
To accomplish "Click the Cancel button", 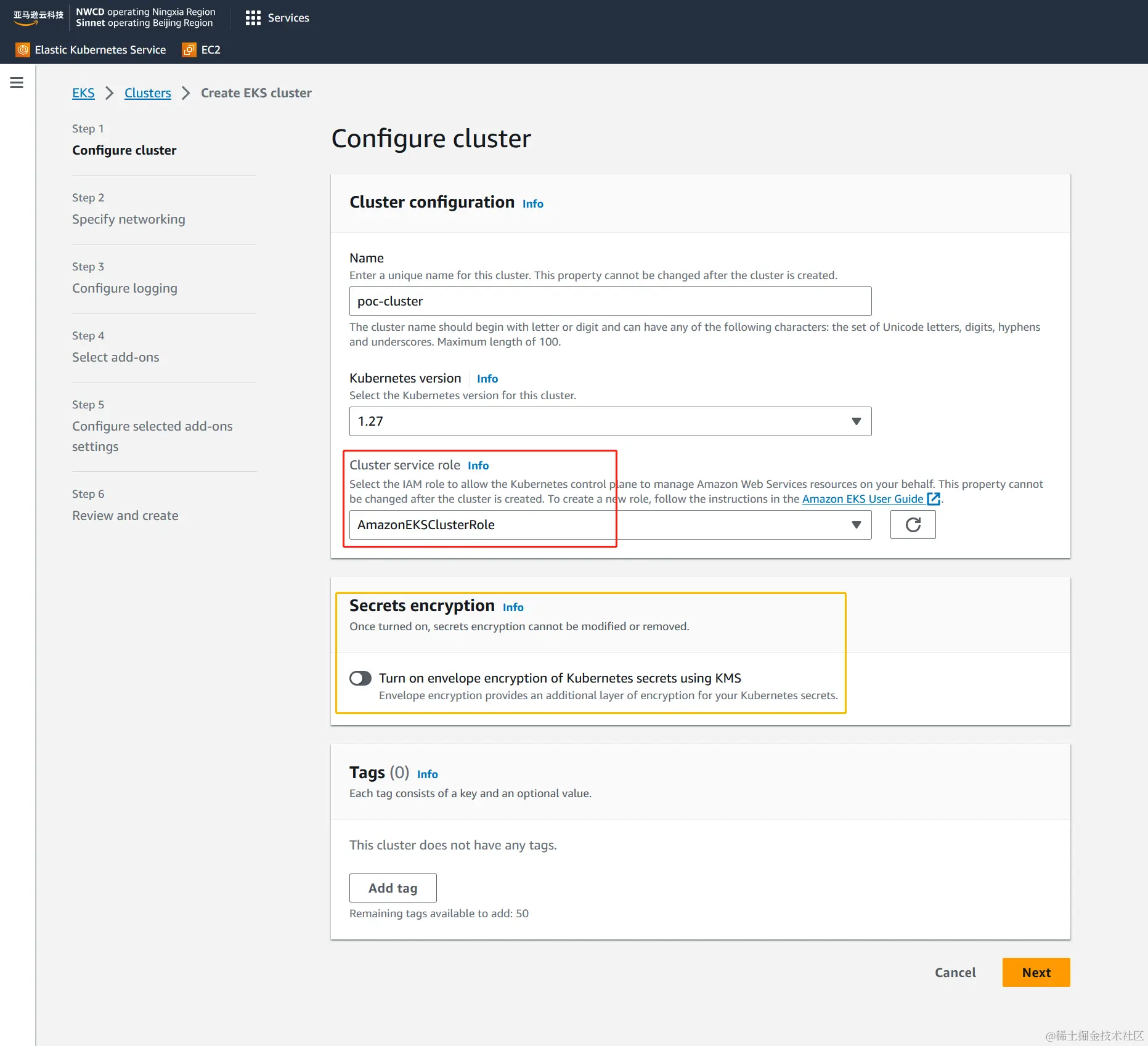I will click(955, 972).
